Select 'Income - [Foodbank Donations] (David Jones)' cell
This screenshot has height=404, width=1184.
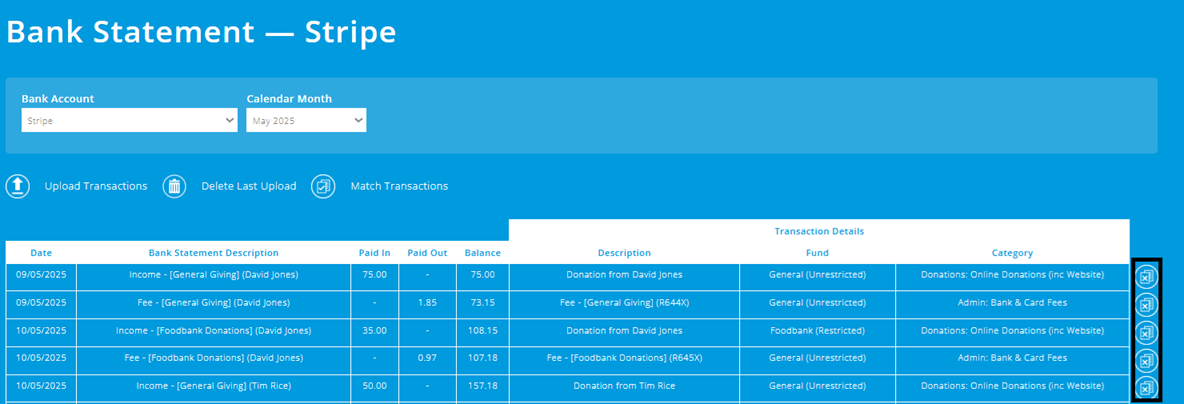pos(214,331)
